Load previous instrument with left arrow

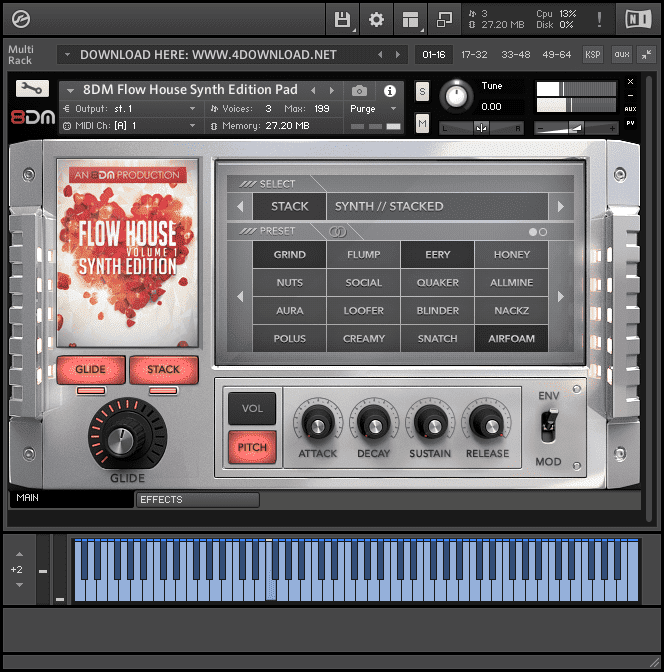[x=313, y=90]
